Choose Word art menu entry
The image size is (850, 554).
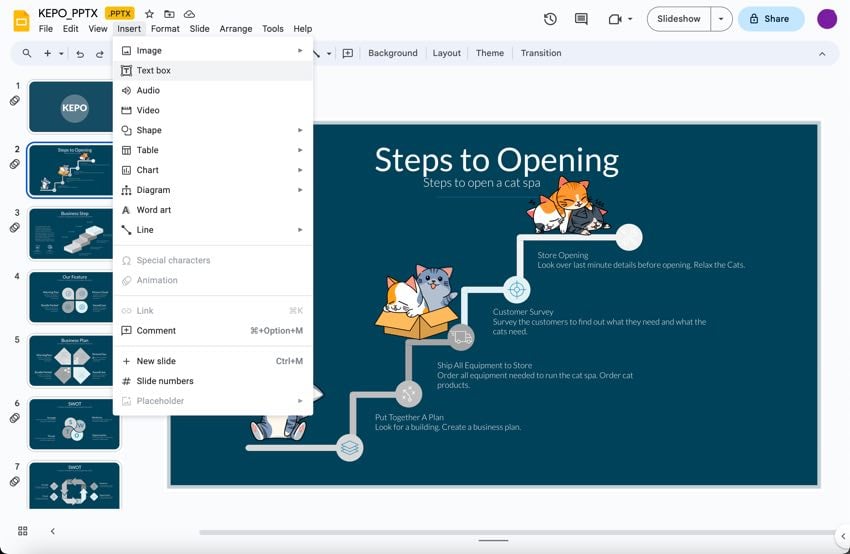pyautogui.click(x=154, y=210)
